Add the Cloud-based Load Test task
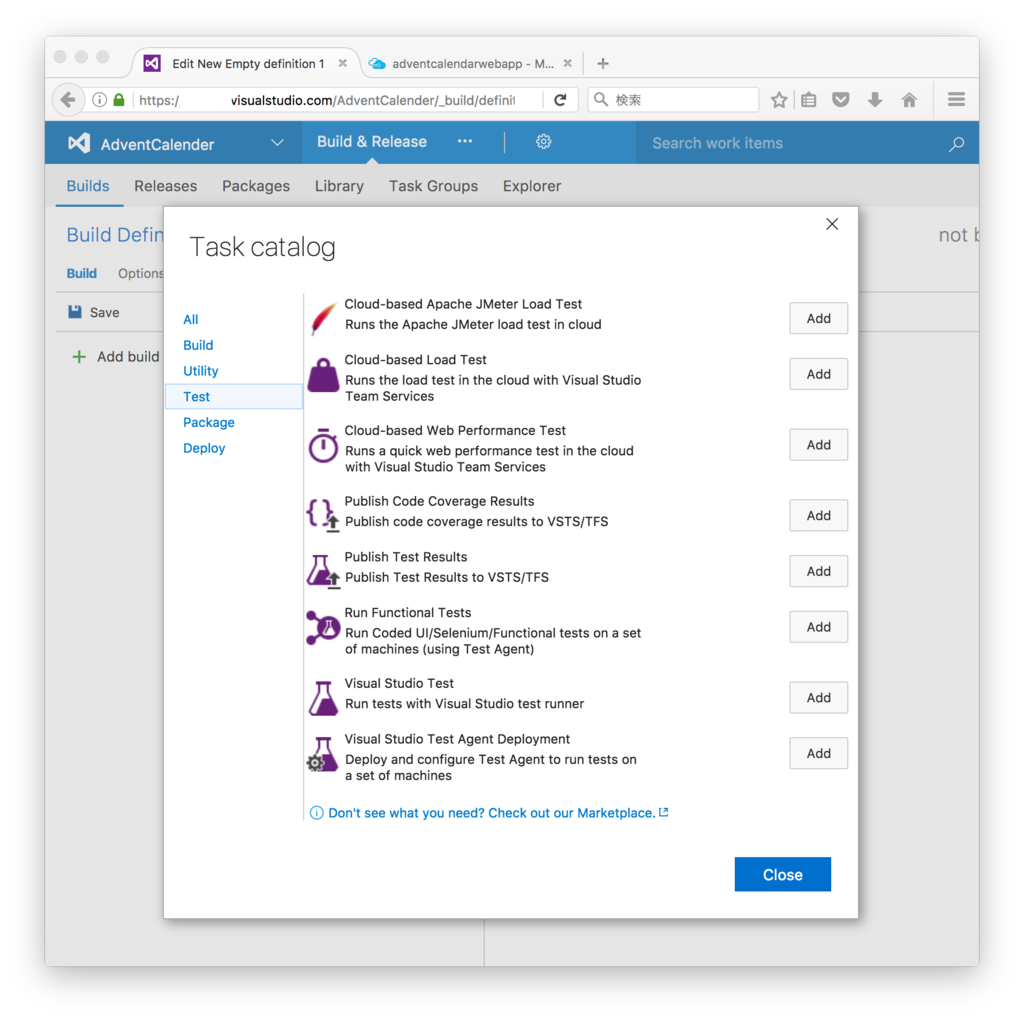The width and height of the screenshot is (1024, 1020). coord(818,374)
